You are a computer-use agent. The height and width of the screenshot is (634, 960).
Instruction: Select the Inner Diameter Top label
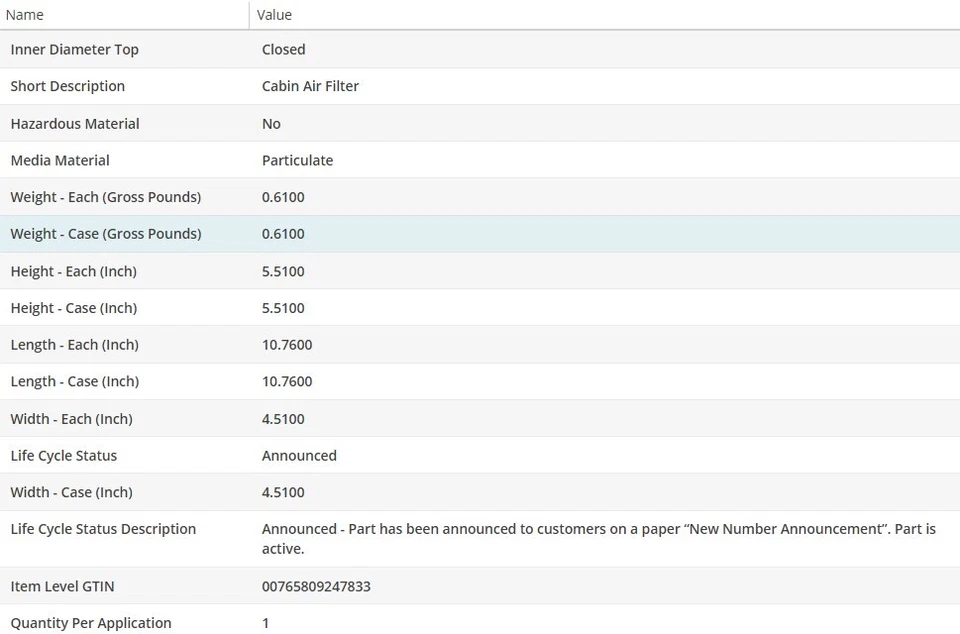(75, 50)
